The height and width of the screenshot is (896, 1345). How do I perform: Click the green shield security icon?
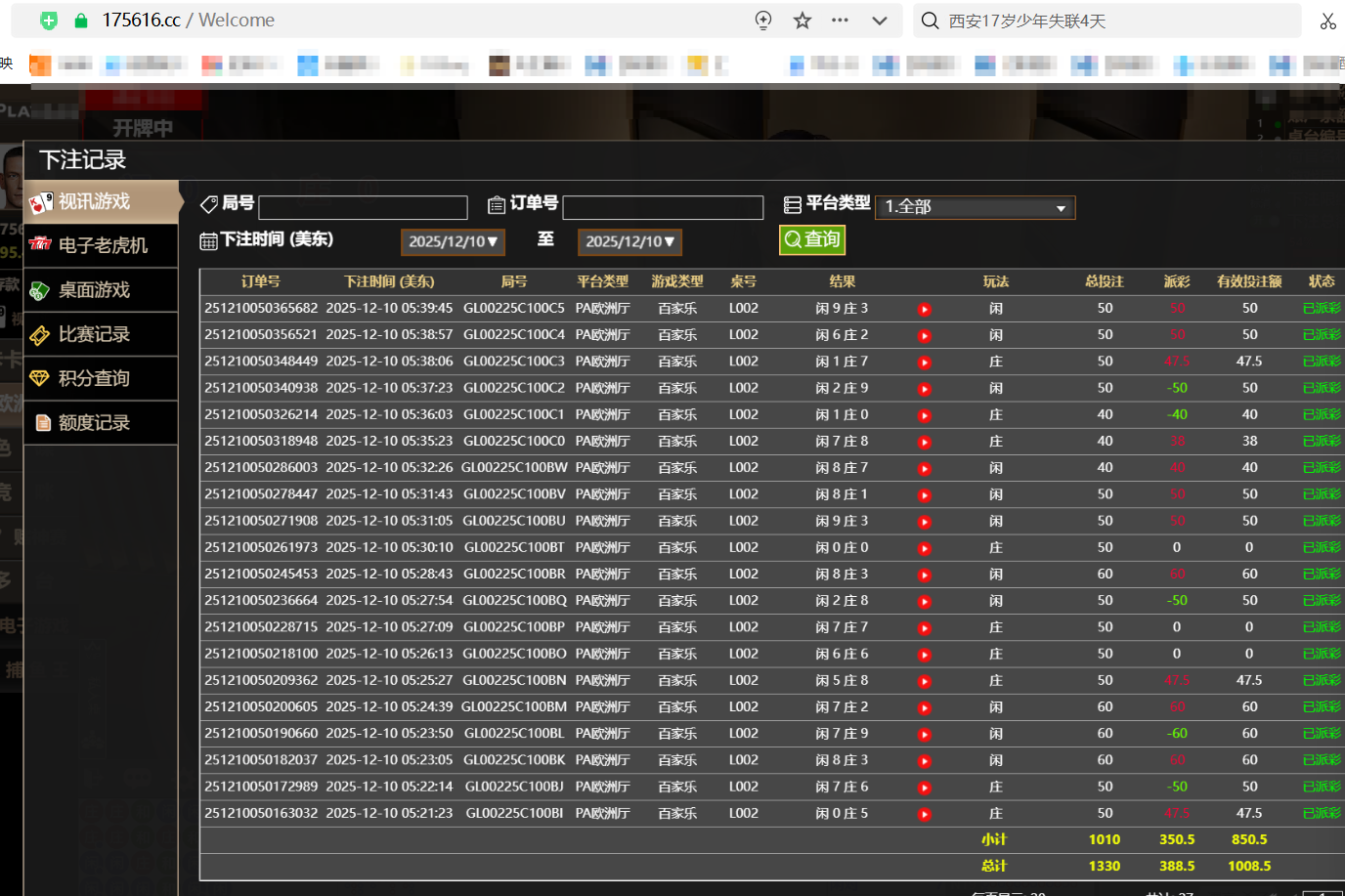coord(49,21)
